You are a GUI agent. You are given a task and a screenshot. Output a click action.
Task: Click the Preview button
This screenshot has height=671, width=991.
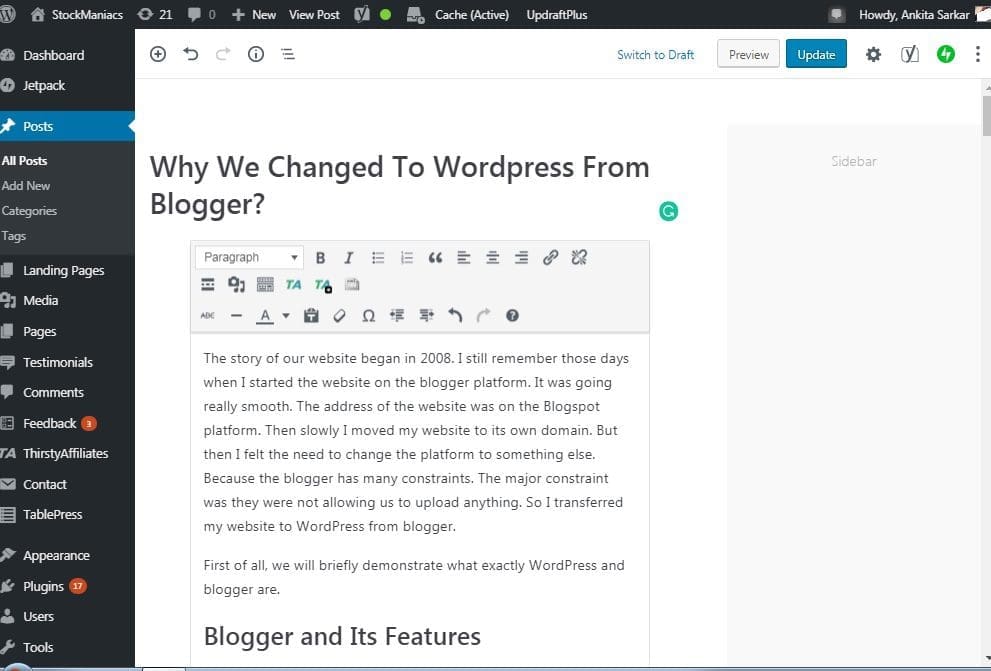click(x=748, y=55)
